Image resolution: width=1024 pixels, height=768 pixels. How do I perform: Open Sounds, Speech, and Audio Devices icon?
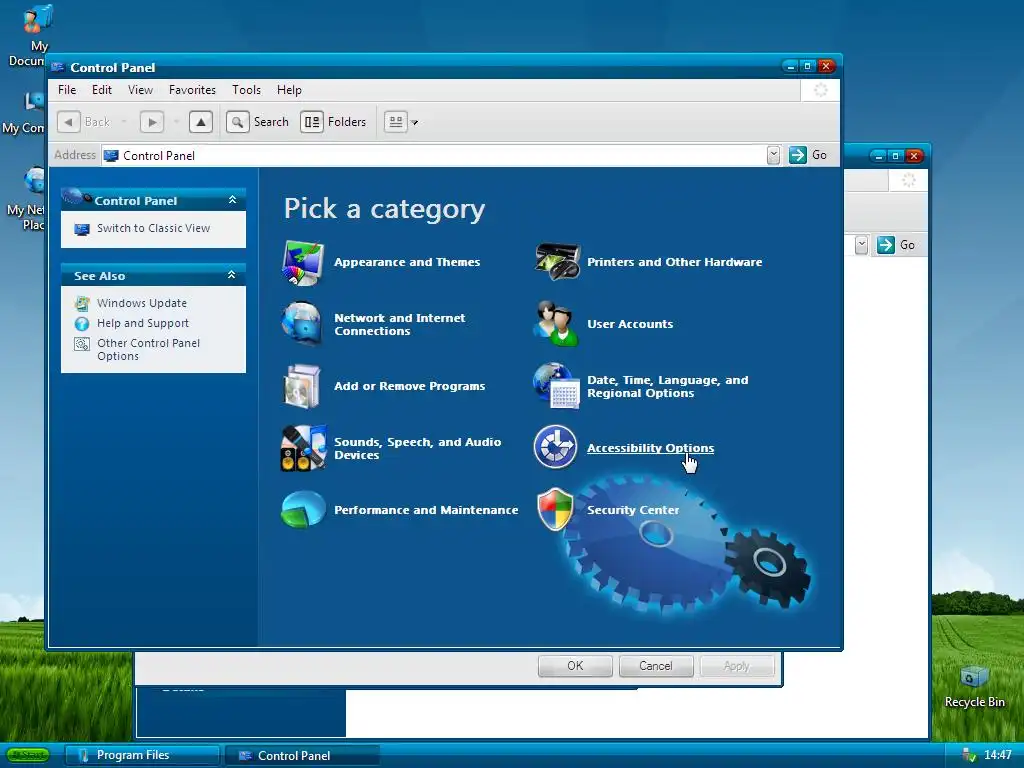pyautogui.click(x=303, y=448)
